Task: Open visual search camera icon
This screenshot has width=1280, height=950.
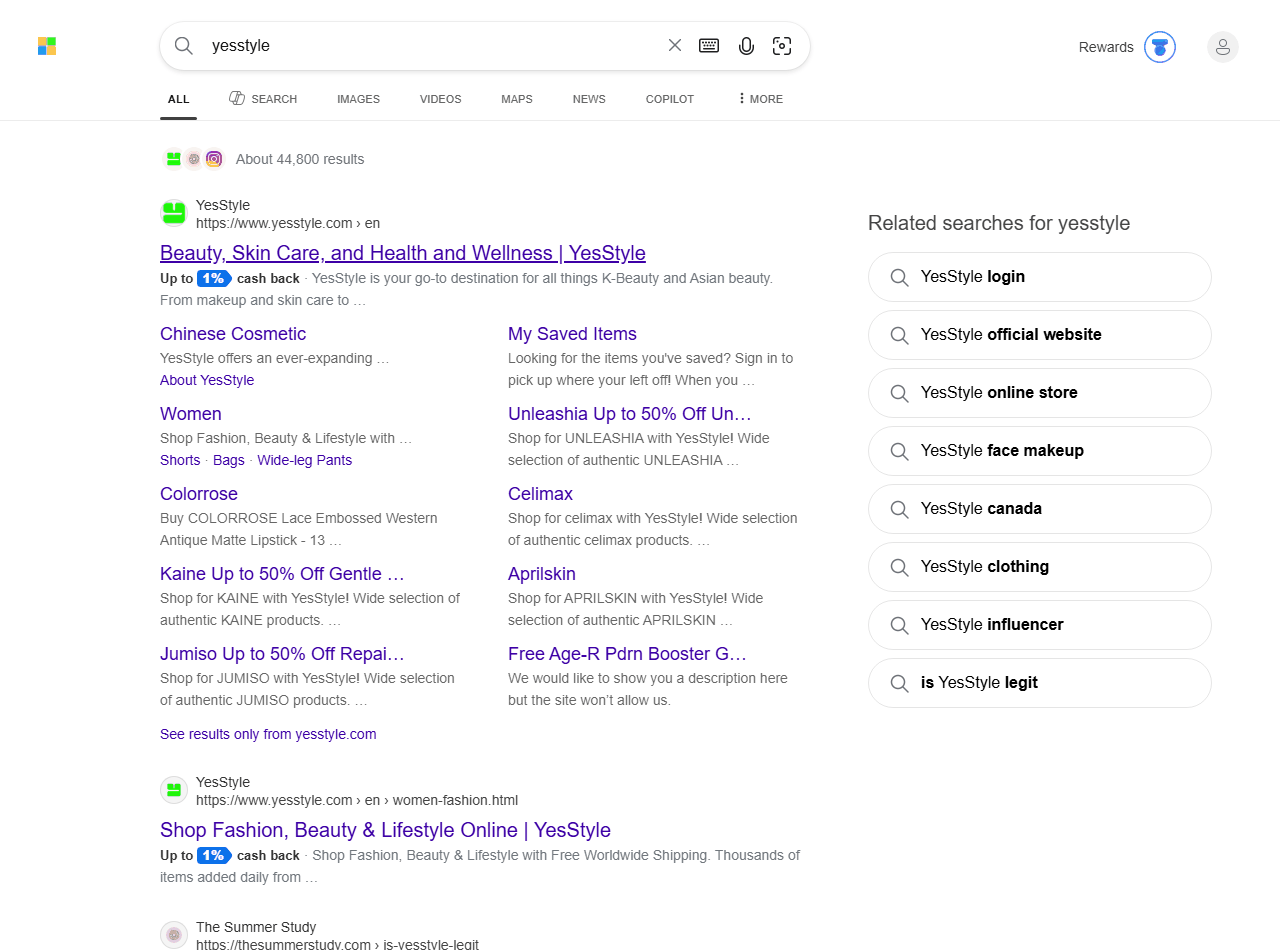Action: click(x=782, y=46)
